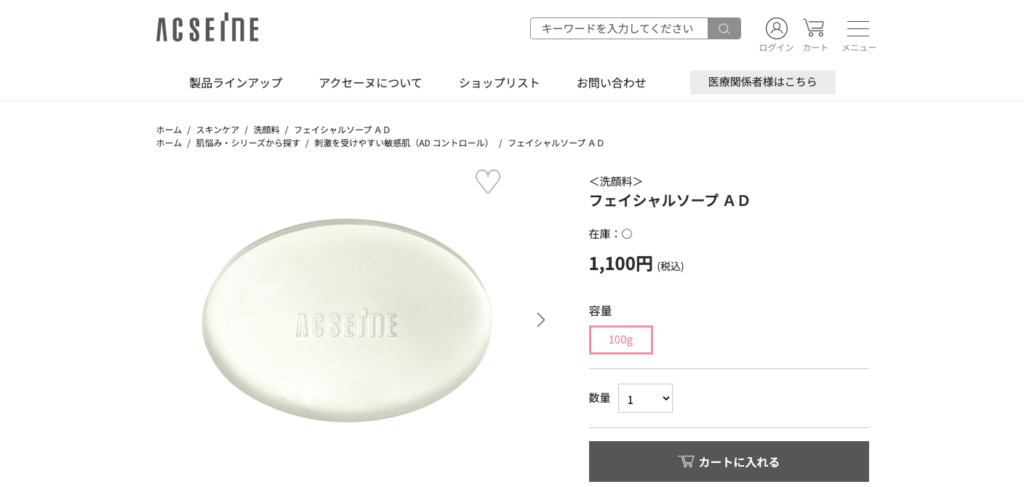Add product to favorites with heart icon

click(487, 181)
